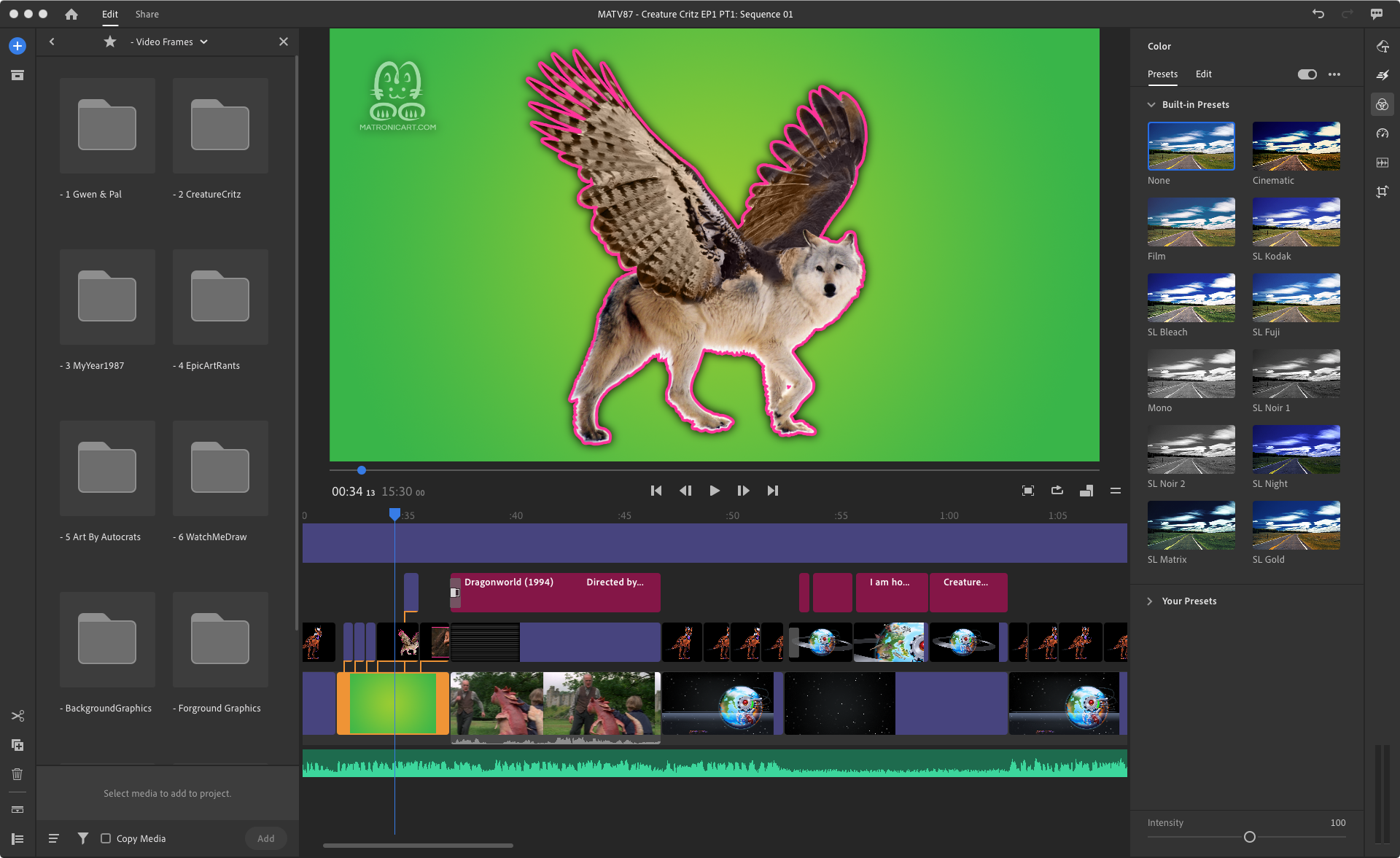Viewport: 1400px width, 858px height.
Task: Click the home icon in title bar
Action: [71, 14]
